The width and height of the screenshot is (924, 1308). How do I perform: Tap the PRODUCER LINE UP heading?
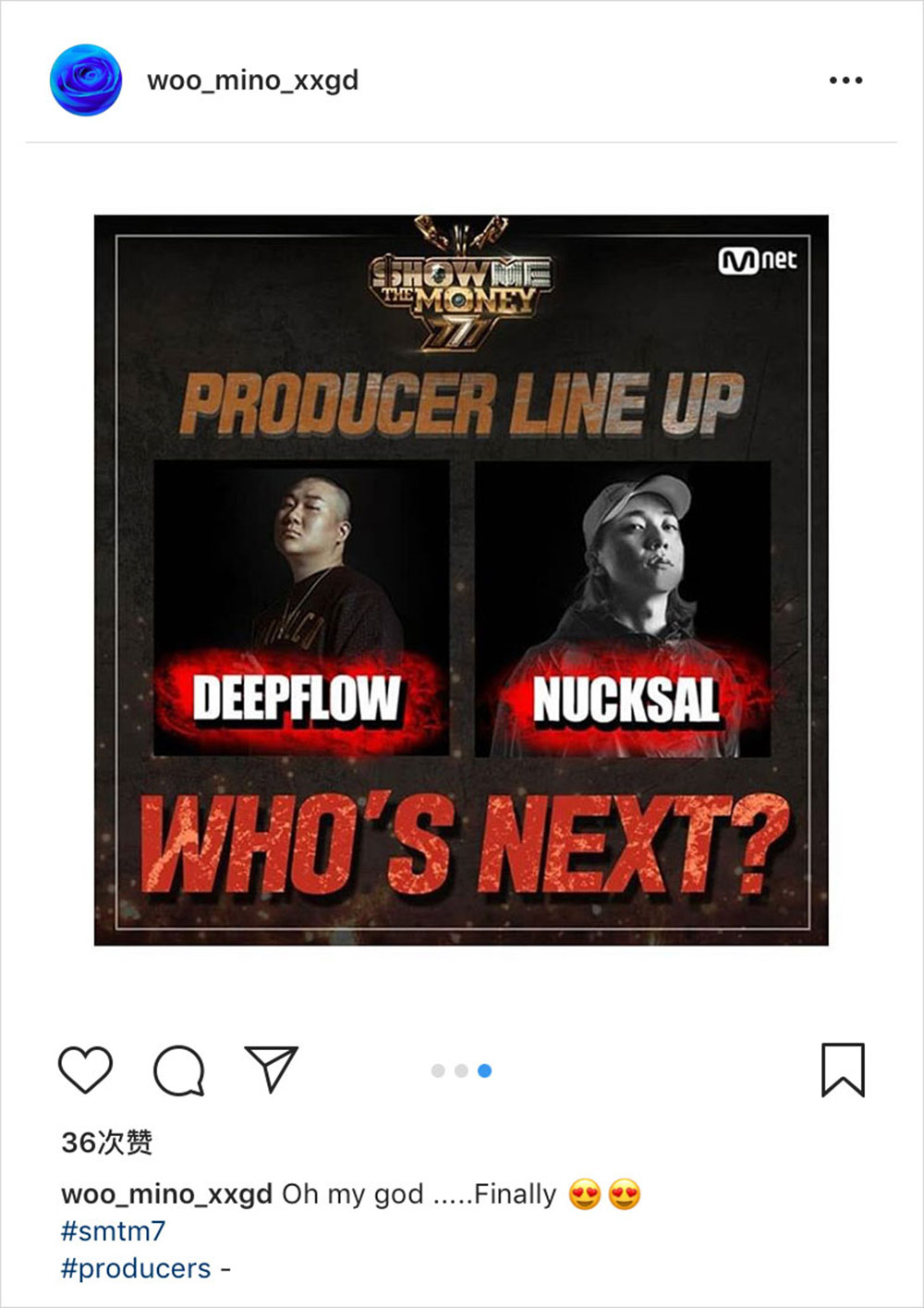point(462,404)
